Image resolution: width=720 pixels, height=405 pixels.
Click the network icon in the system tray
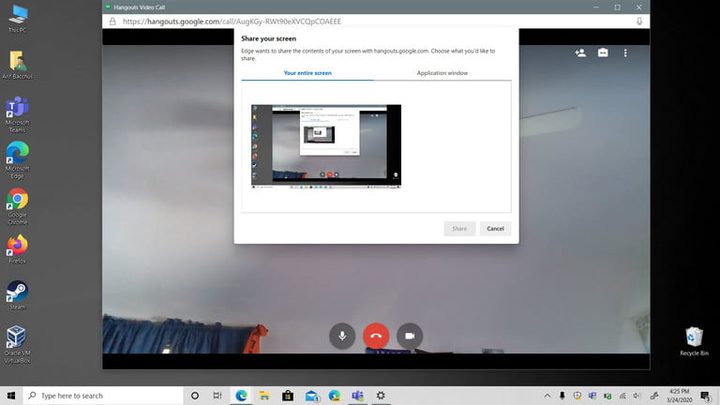point(623,395)
